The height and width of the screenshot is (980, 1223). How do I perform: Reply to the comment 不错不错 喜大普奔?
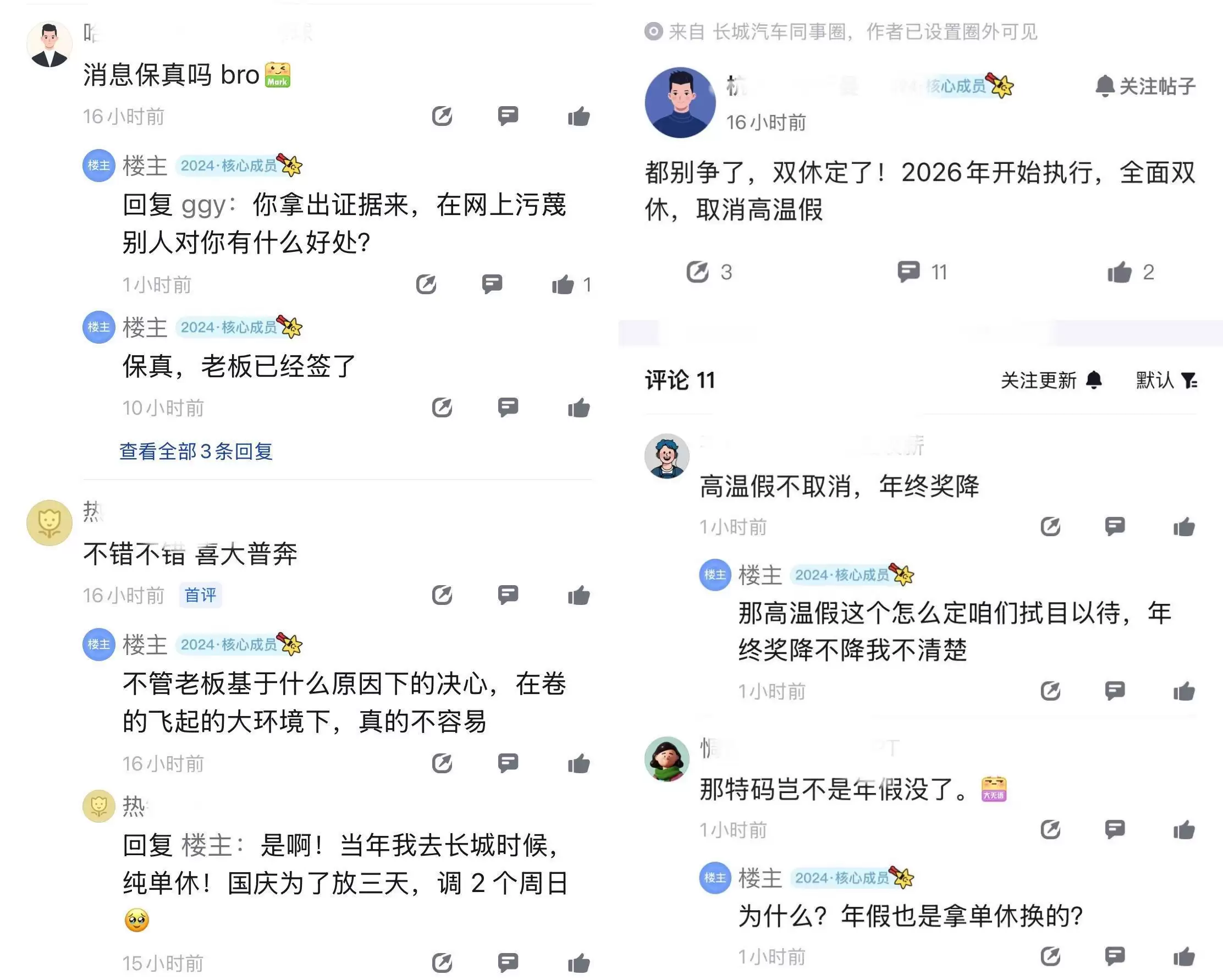508,594
